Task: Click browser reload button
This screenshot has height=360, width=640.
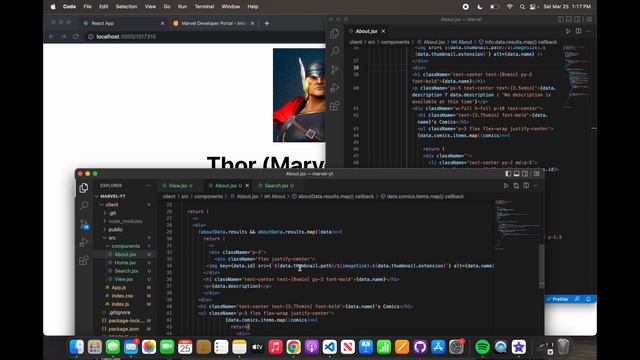Action: tap(76, 36)
